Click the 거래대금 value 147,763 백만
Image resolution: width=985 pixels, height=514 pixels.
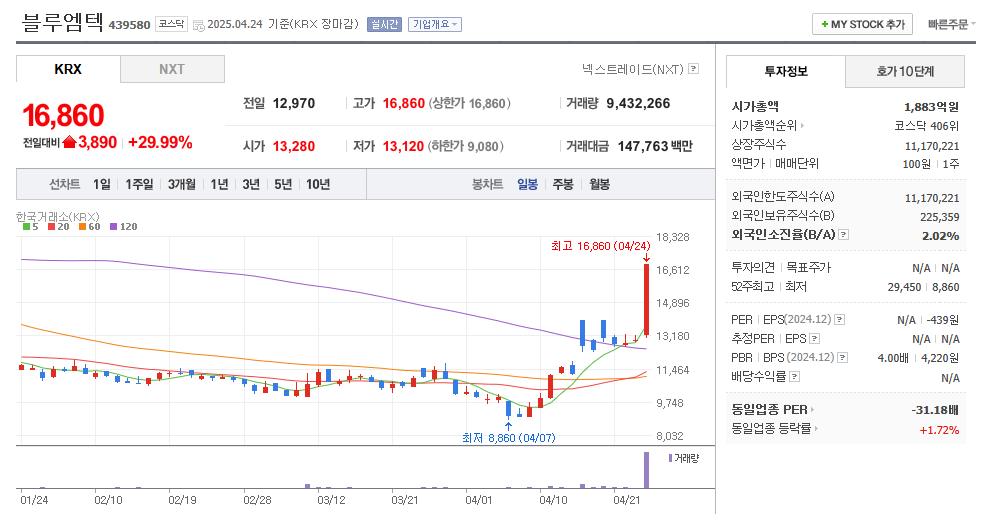655,146
